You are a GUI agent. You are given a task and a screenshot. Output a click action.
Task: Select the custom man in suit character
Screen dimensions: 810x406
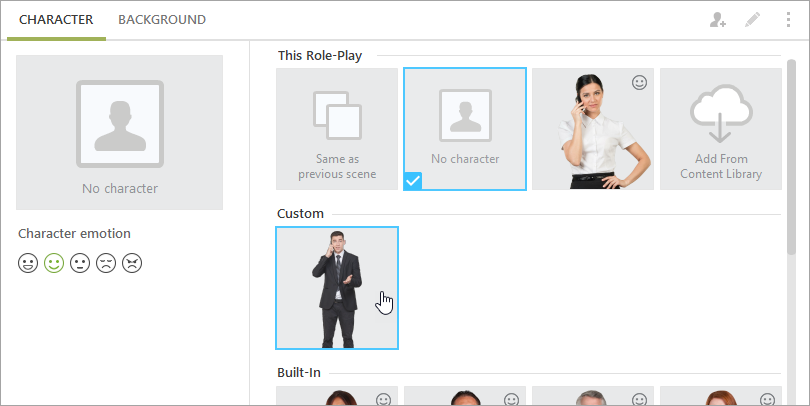[x=337, y=288]
